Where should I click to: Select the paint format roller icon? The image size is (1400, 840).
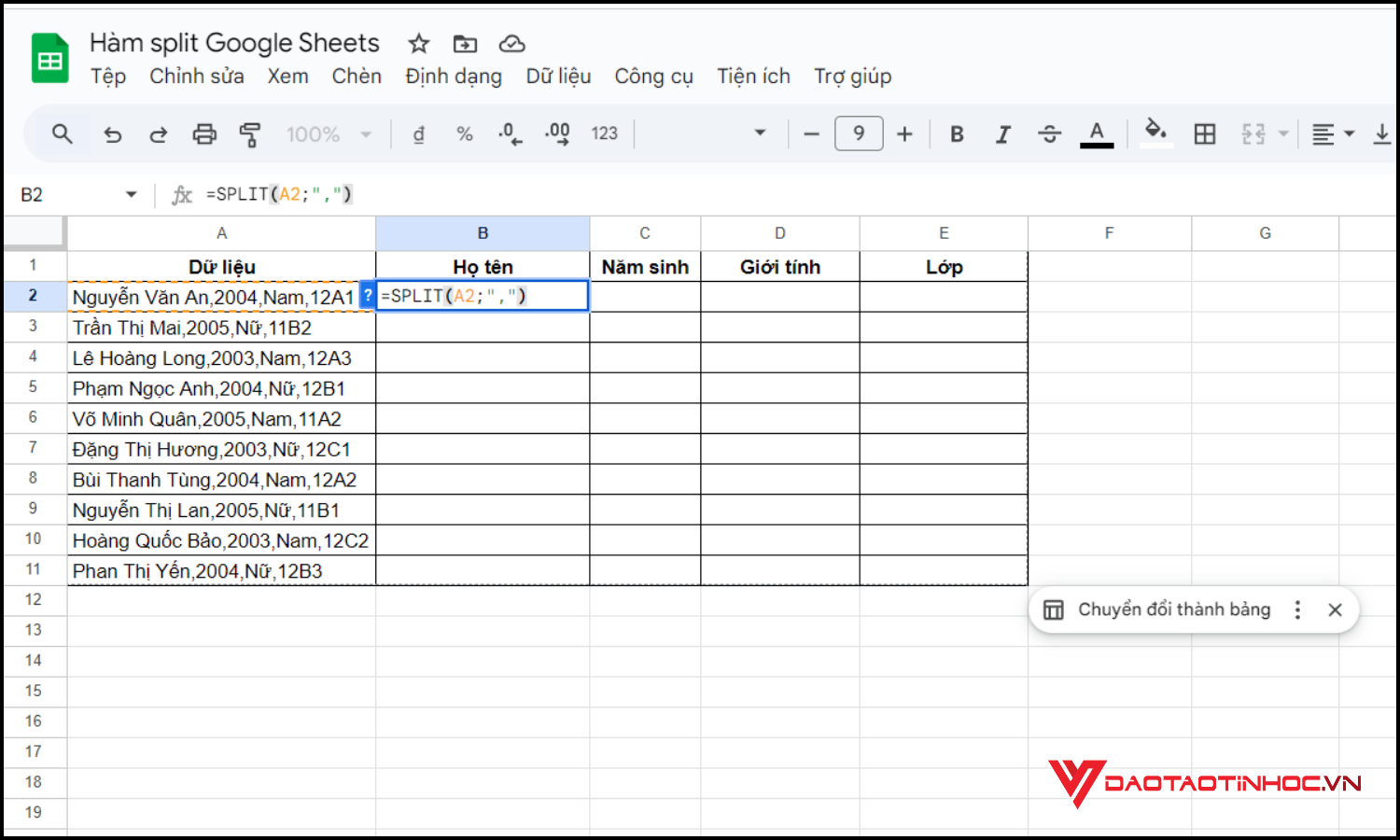coord(250,134)
